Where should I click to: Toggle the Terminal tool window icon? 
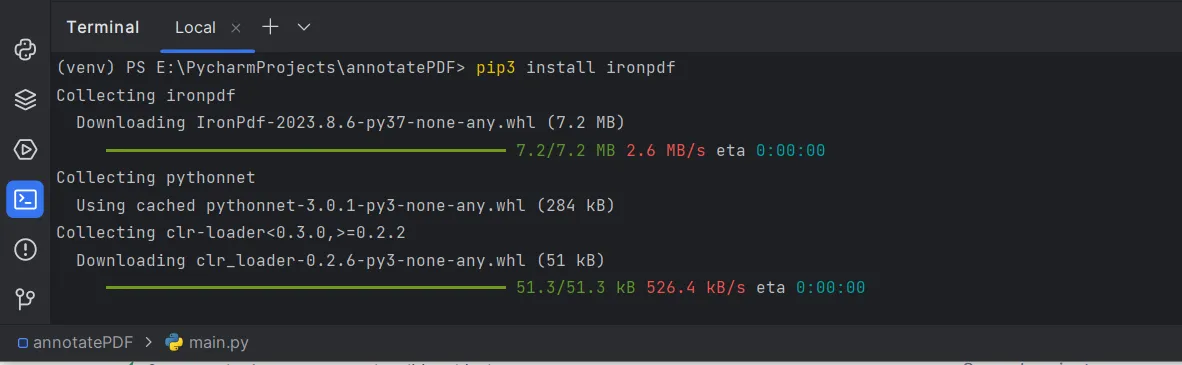tap(25, 199)
